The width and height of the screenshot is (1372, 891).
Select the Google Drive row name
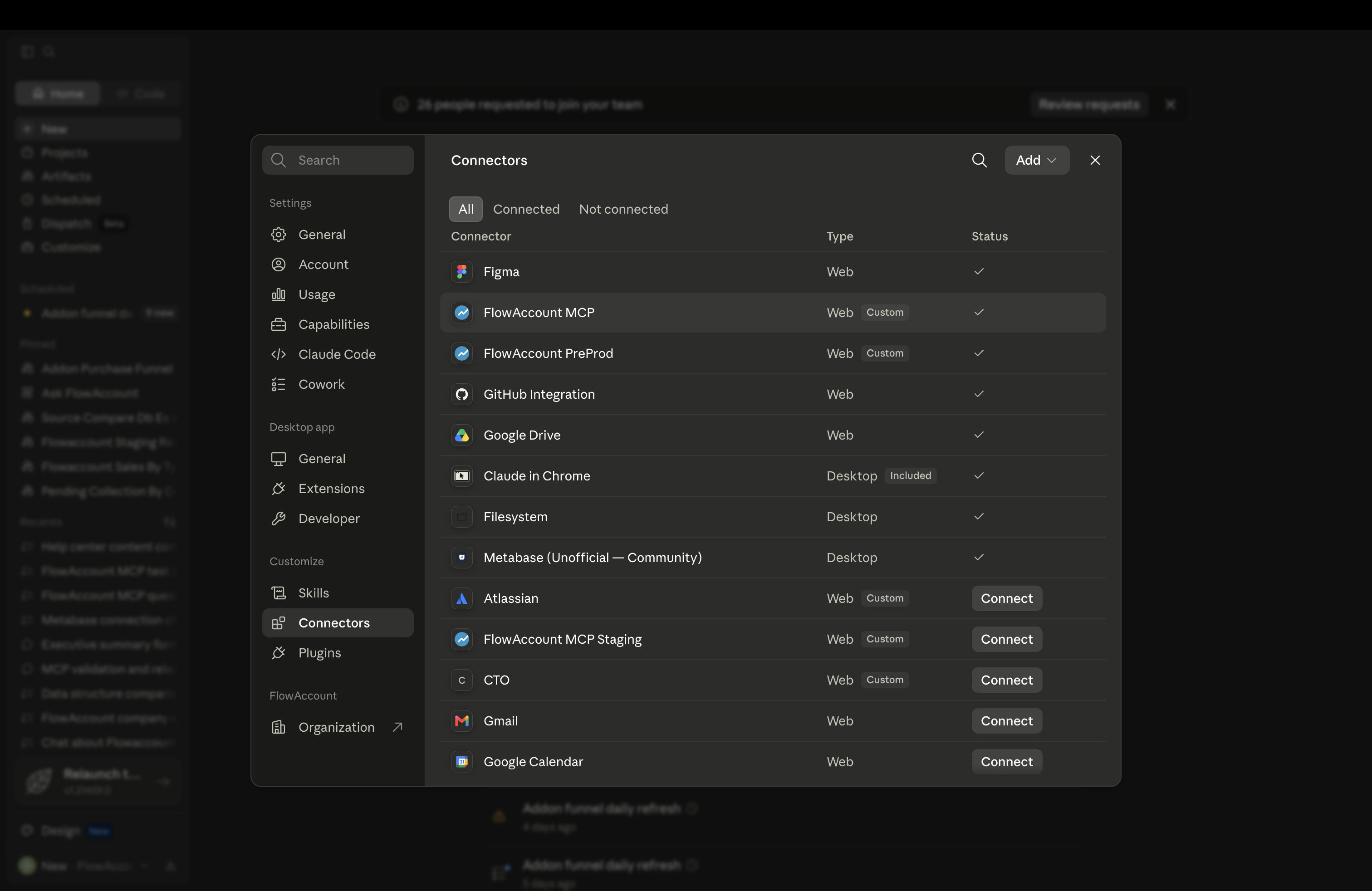pyautogui.click(x=522, y=435)
